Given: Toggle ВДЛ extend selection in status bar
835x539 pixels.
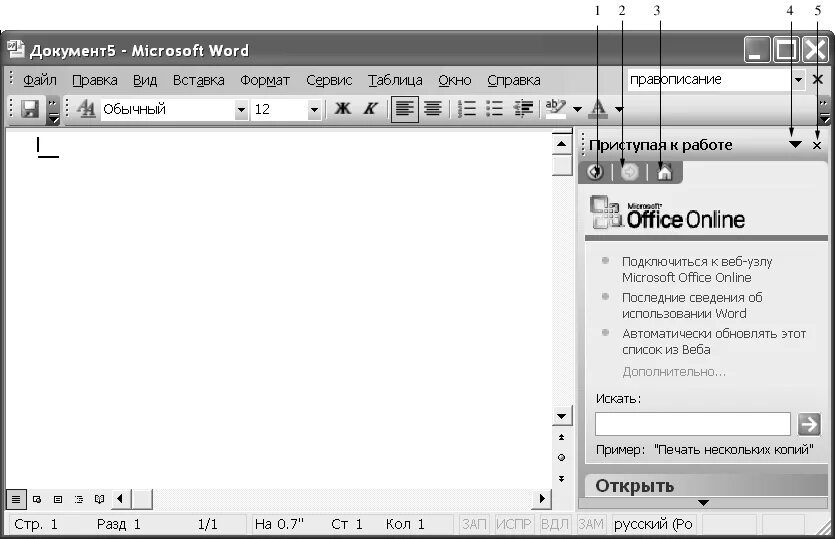Looking at the screenshot, I should (x=554, y=525).
